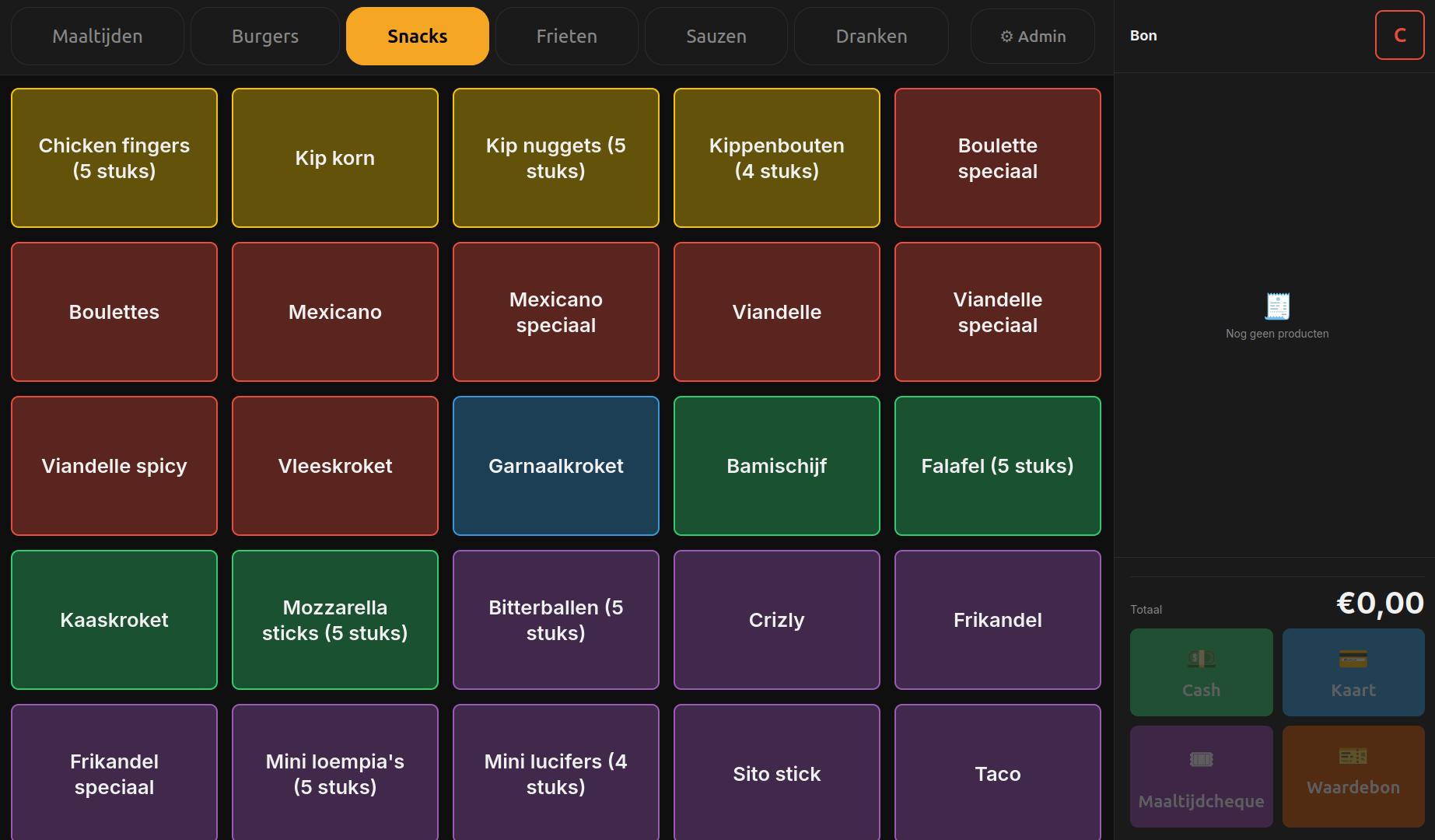Open the Admin settings

tap(1033, 36)
